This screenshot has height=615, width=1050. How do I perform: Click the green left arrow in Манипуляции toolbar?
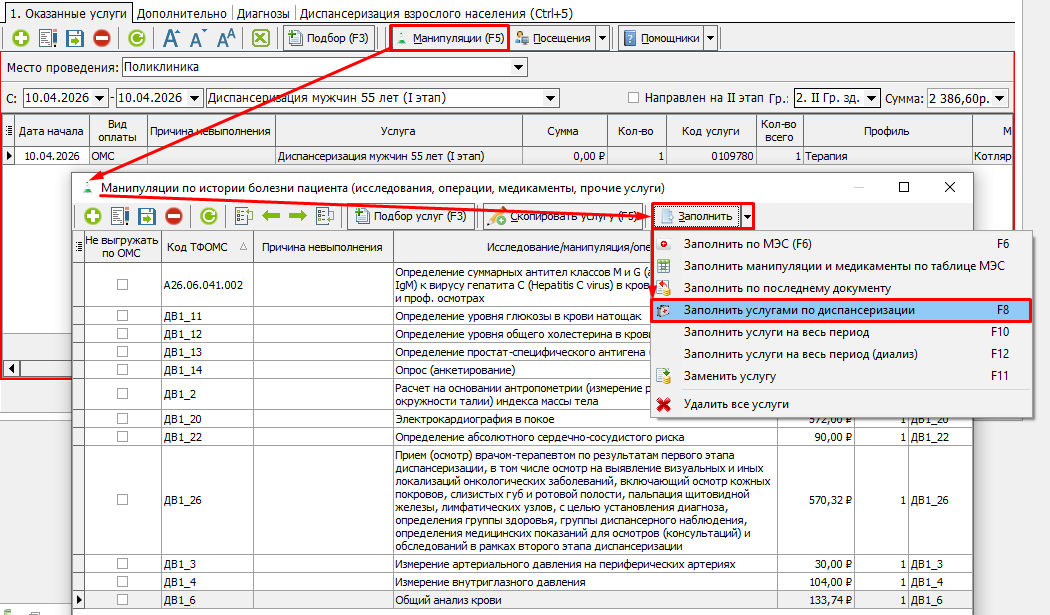pyautogui.click(x=270, y=216)
